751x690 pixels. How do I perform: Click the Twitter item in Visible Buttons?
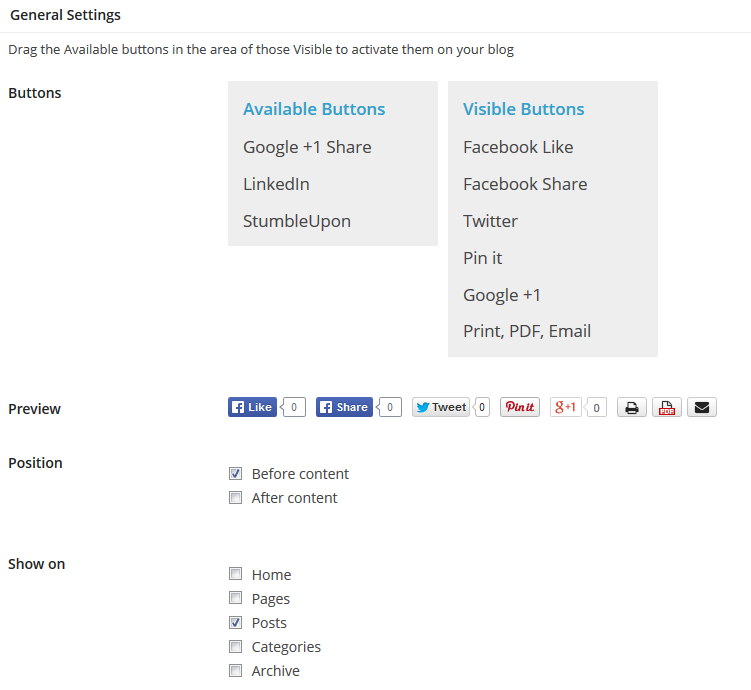pyautogui.click(x=490, y=221)
